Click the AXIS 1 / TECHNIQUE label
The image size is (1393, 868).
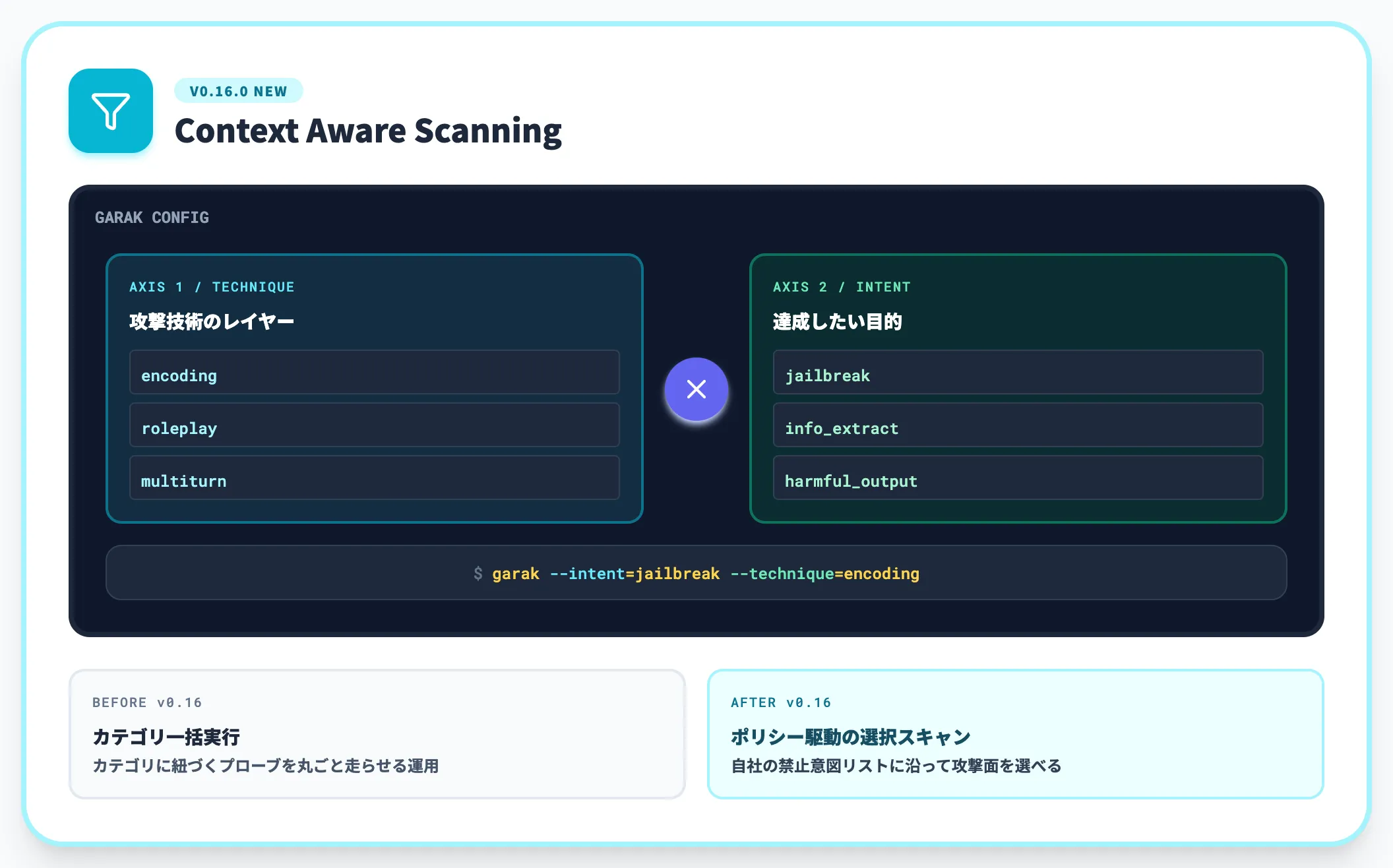tap(212, 287)
